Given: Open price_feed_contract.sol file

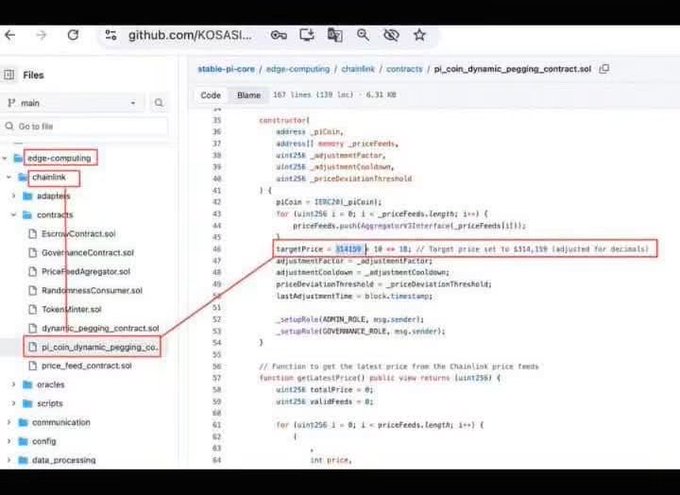Looking at the screenshot, I should tap(86, 366).
